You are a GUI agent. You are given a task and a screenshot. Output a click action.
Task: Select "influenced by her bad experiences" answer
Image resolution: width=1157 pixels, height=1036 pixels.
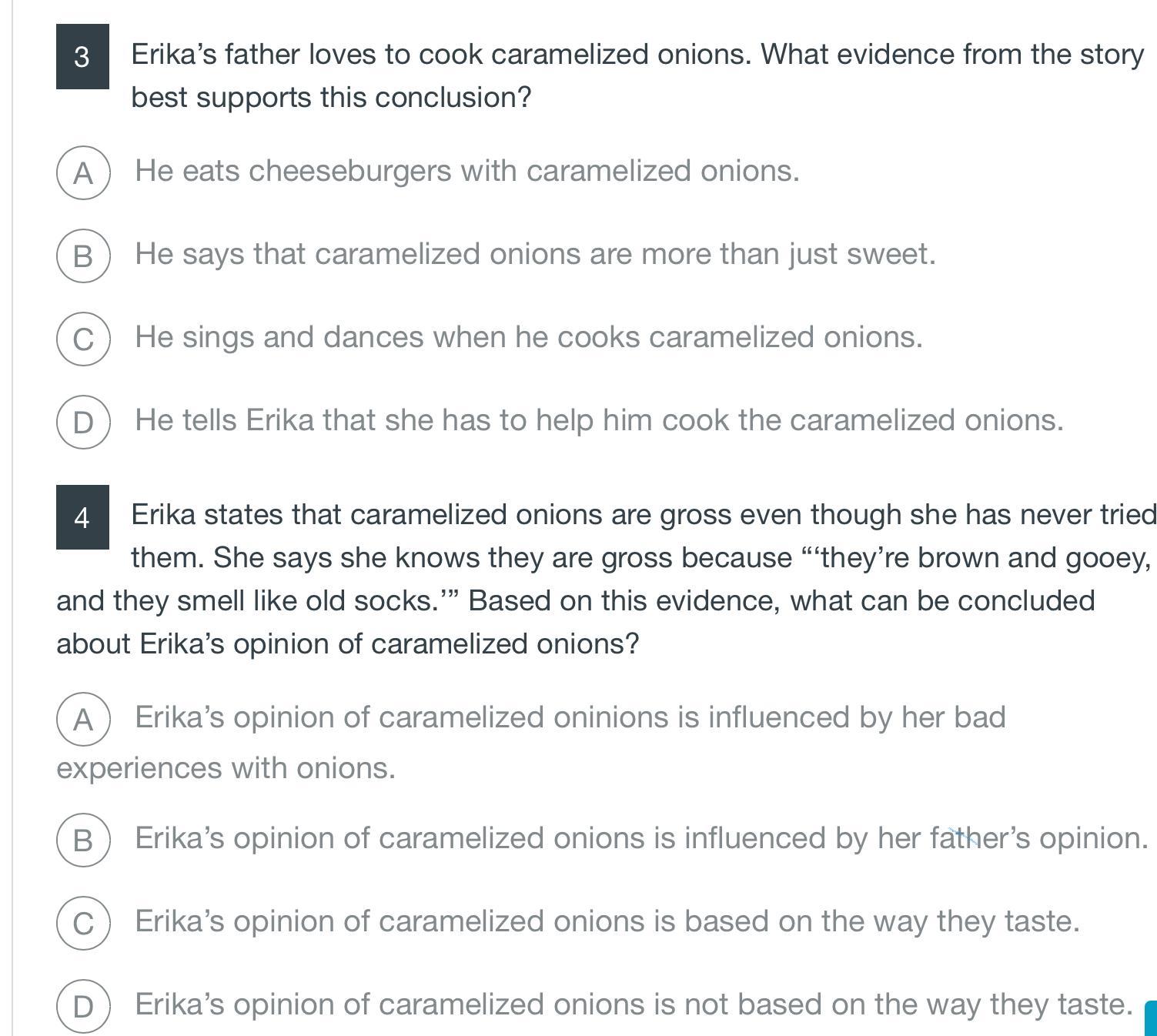click(x=570, y=718)
